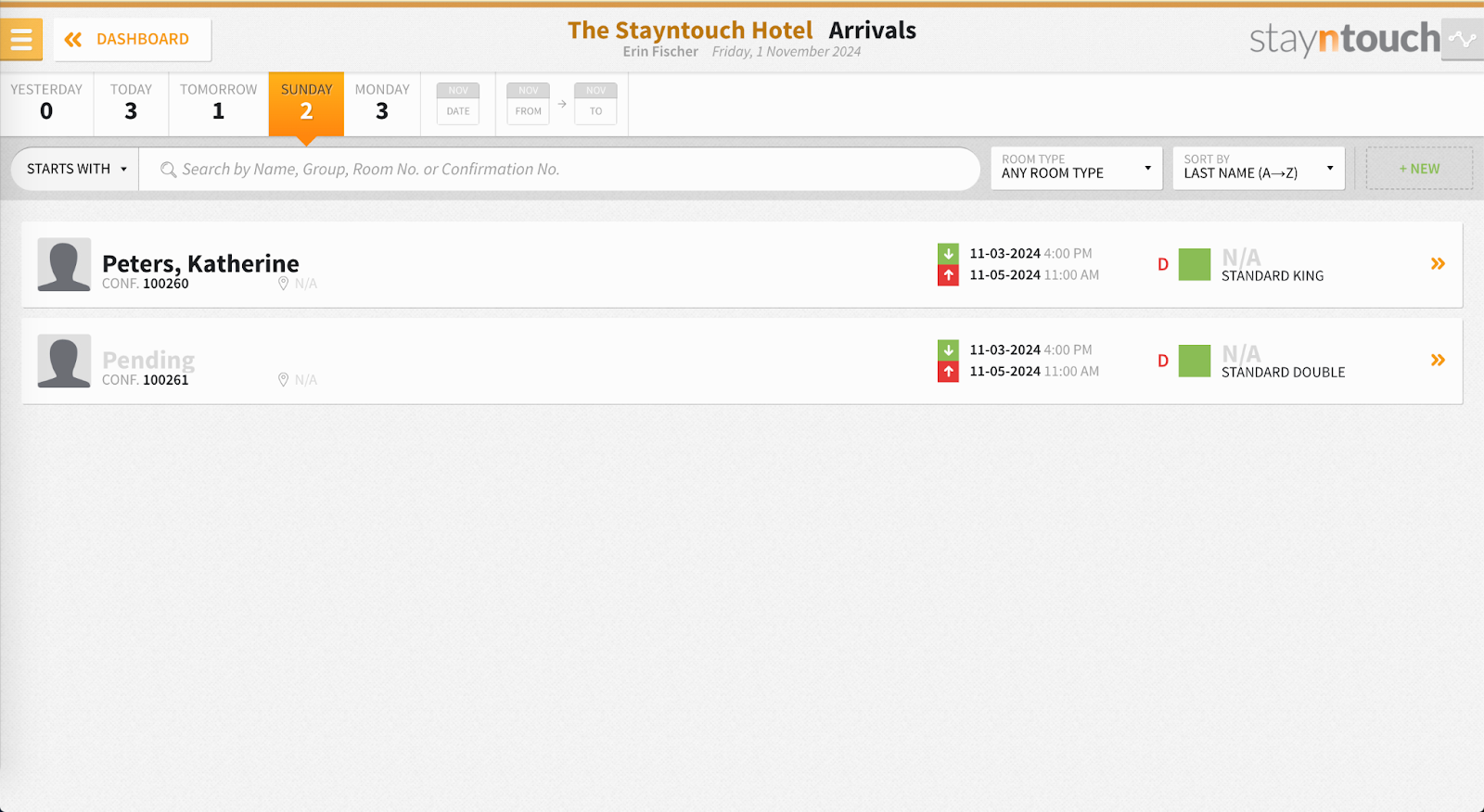Select the Yesterday arrivals tab

46,104
